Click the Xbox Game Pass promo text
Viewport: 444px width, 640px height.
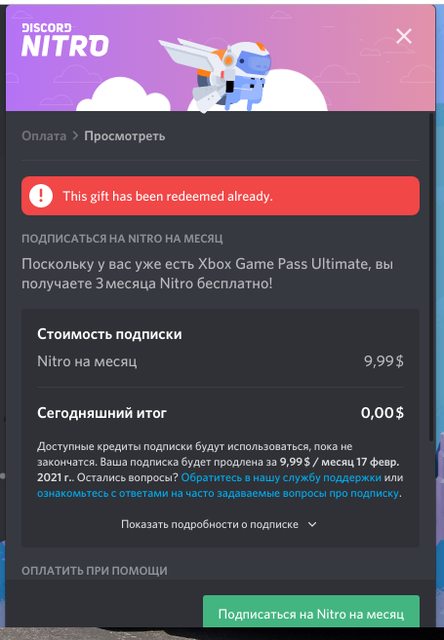[207, 273]
